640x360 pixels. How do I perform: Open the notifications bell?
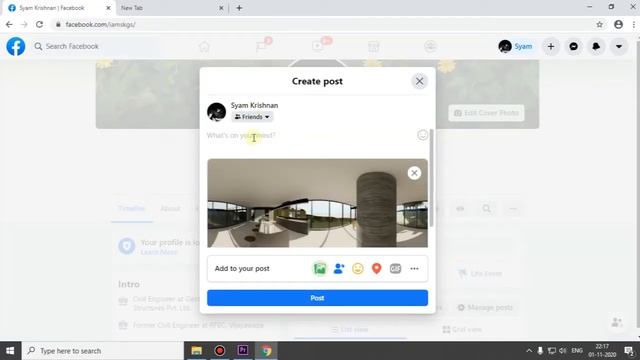(596, 47)
